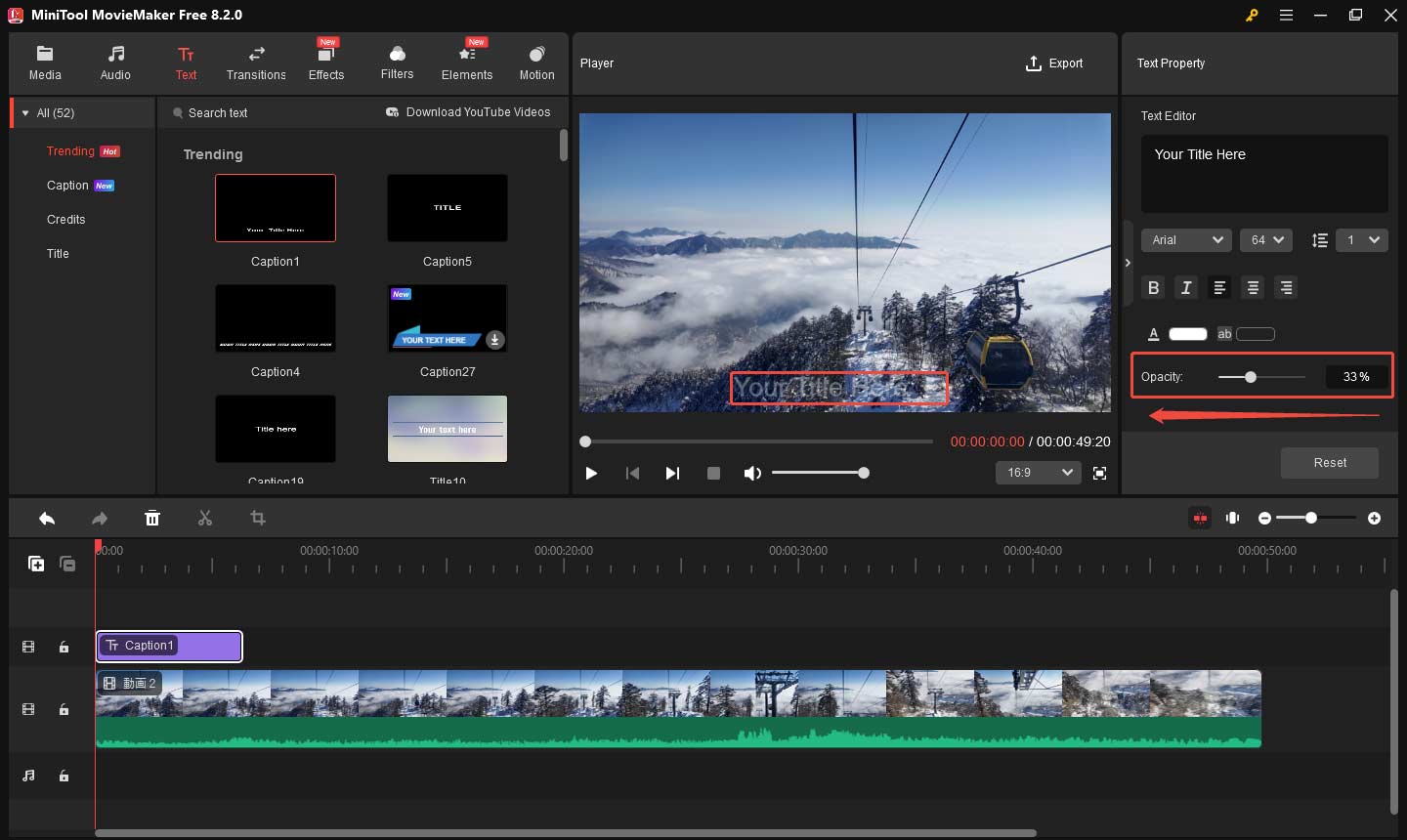This screenshot has width=1407, height=840.
Task: Open the line spacing dropdown
Action: pyautogui.click(x=1362, y=240)
